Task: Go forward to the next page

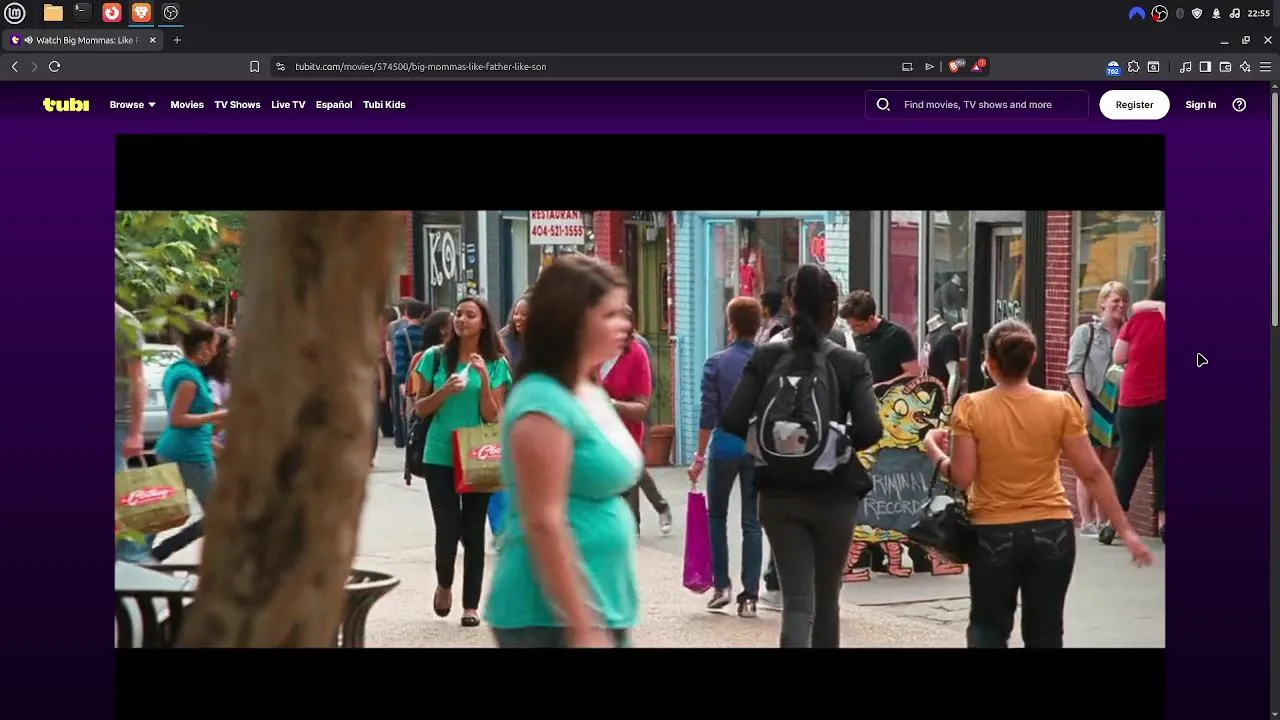Action: (34, 66)
